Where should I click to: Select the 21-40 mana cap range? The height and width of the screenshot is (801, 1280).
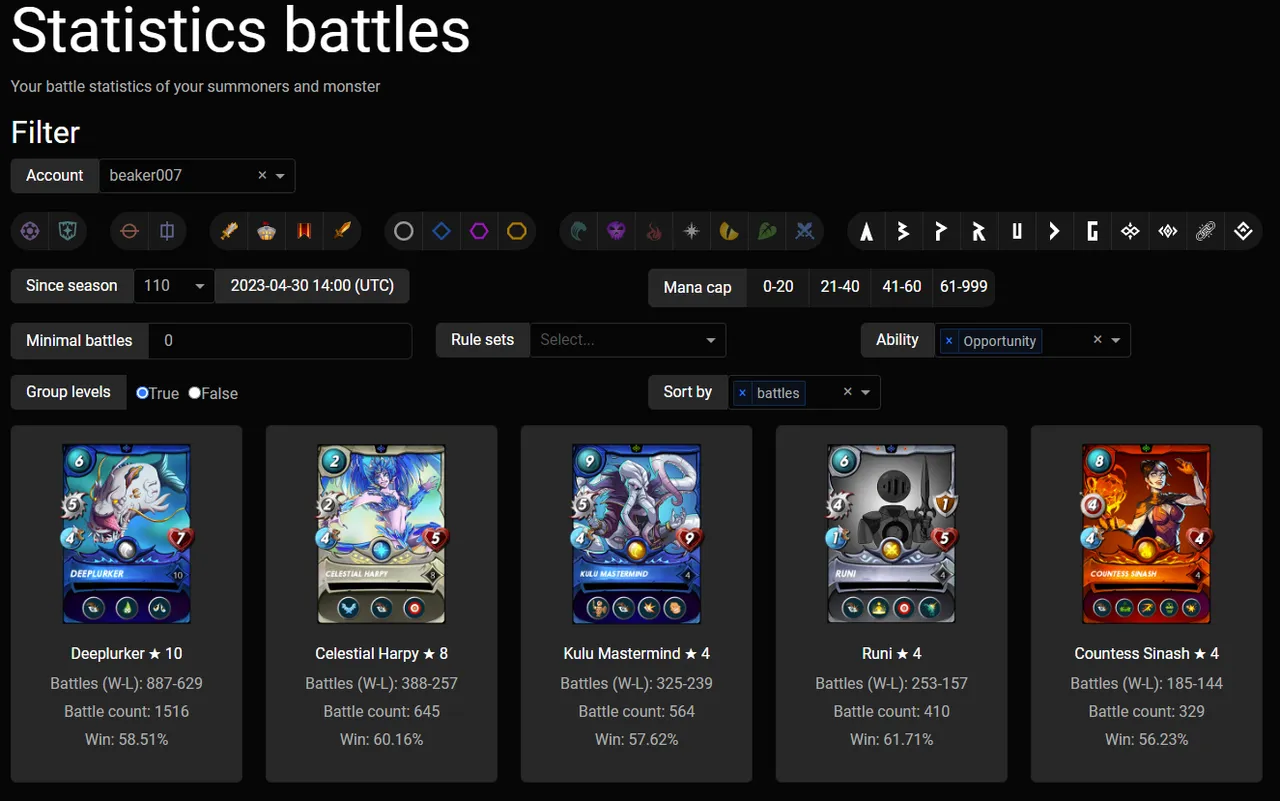[840, 287]
